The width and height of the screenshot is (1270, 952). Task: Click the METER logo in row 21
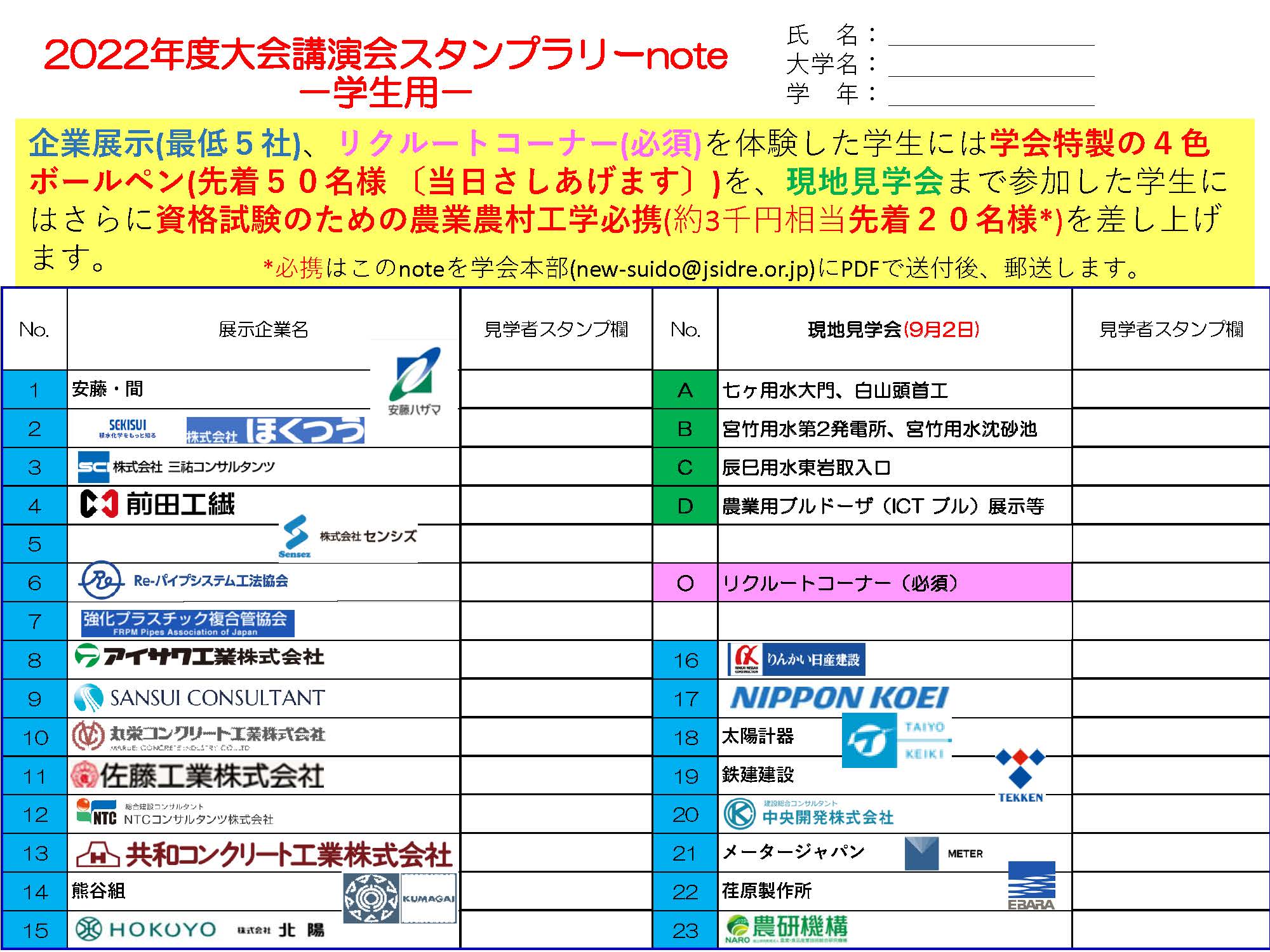944,853
